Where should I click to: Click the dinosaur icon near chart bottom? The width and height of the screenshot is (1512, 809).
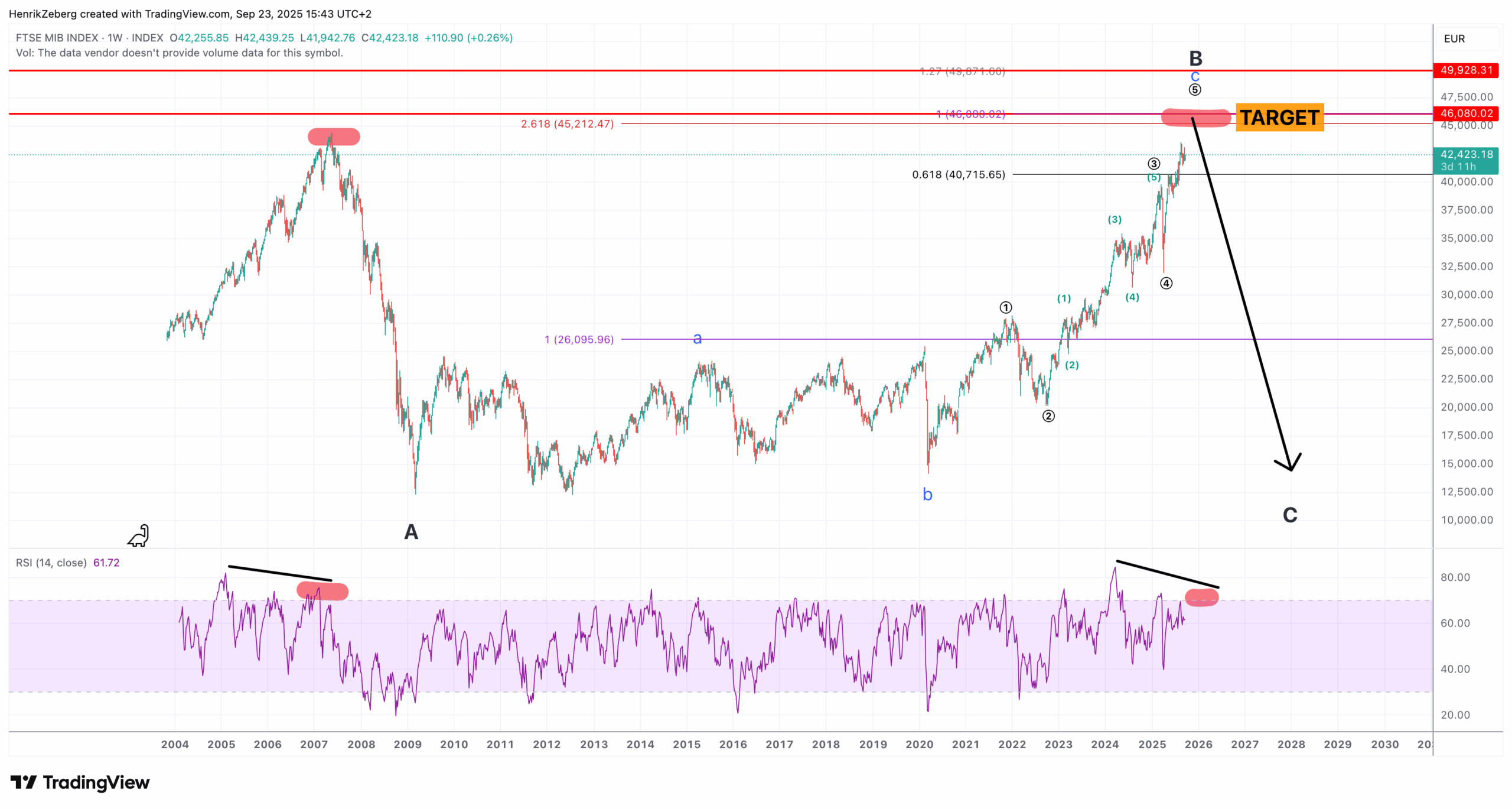[x=139, y=535]
